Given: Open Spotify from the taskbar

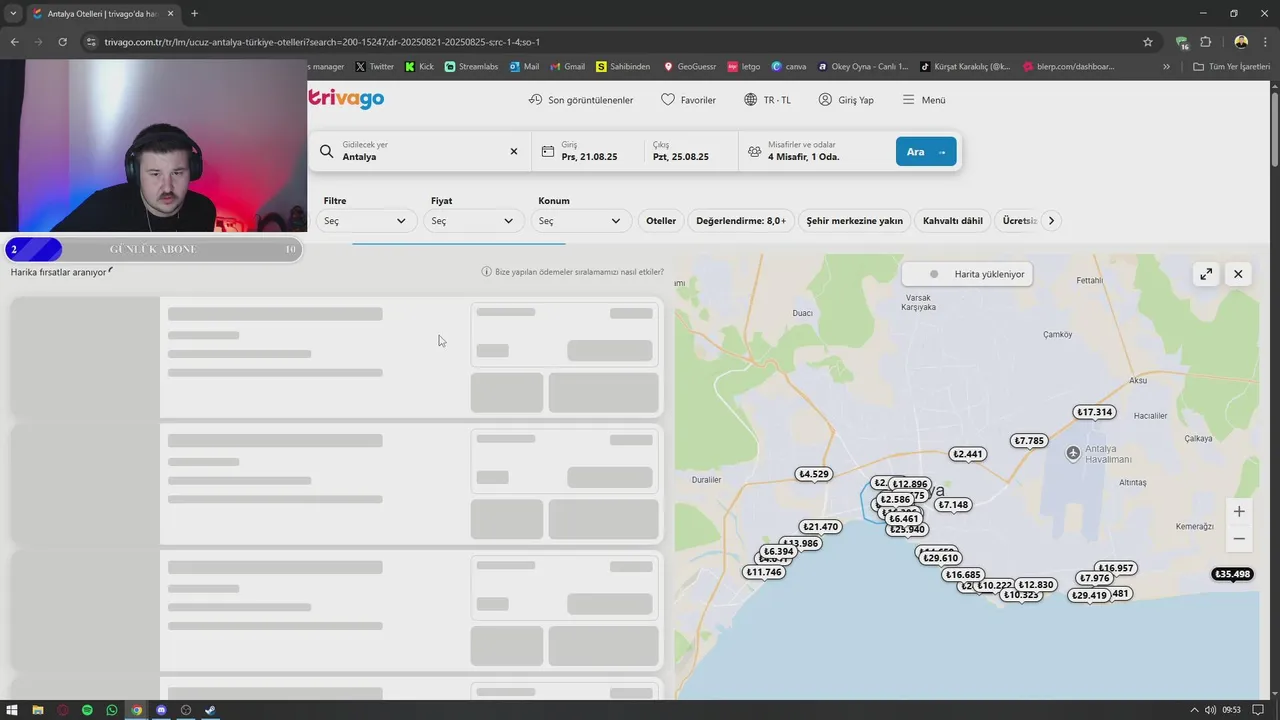Looking at the screenshot, I should [87, 710].
